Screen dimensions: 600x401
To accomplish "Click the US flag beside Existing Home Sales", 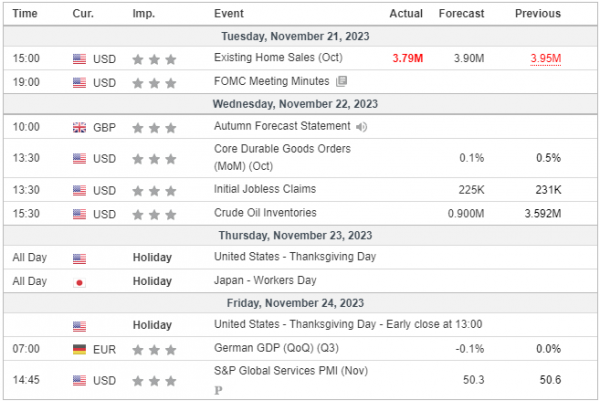I will click(79, 59).
